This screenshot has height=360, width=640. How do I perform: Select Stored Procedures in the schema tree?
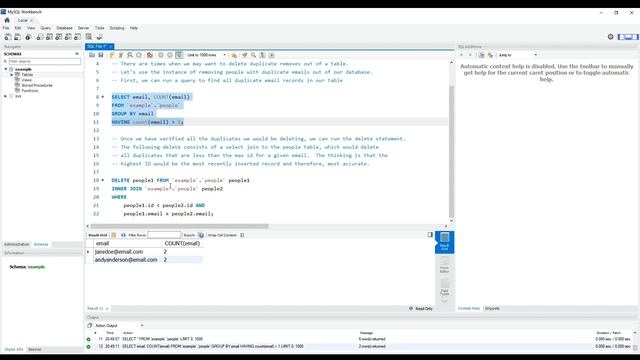(x=37, y=85)
